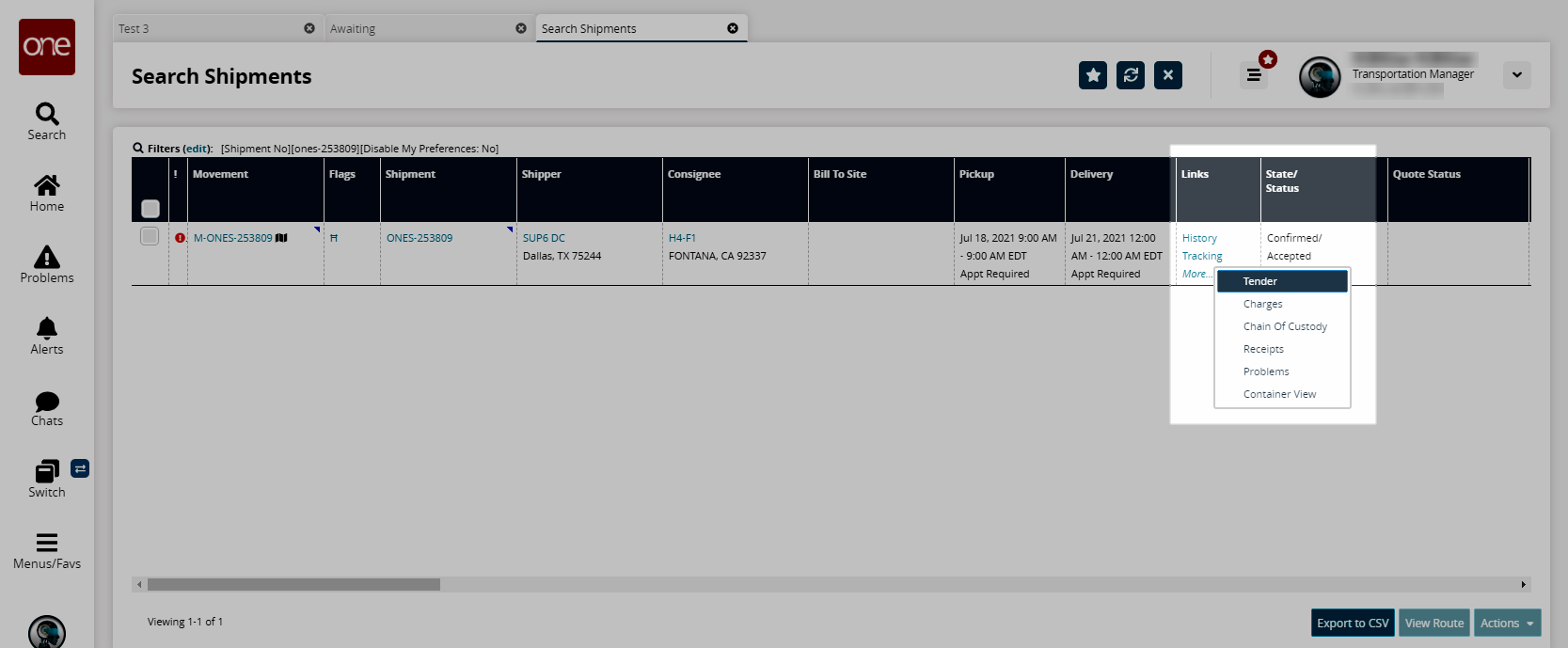Image resolution: width=1568 pixels, height=648 pixels.
Task: Open the notifications menu with star badge
Action: [1254, 75]
